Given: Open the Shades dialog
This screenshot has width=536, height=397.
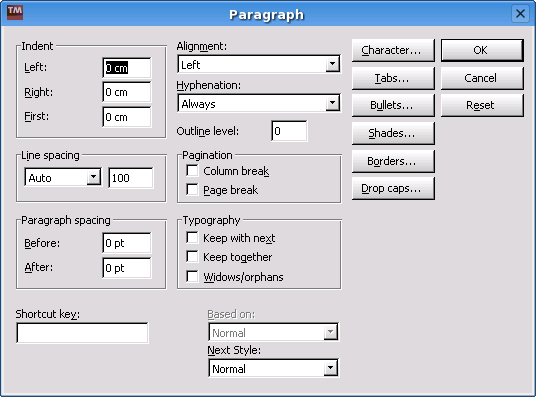Looking at the screenshot, I should (x=393, y=133).
